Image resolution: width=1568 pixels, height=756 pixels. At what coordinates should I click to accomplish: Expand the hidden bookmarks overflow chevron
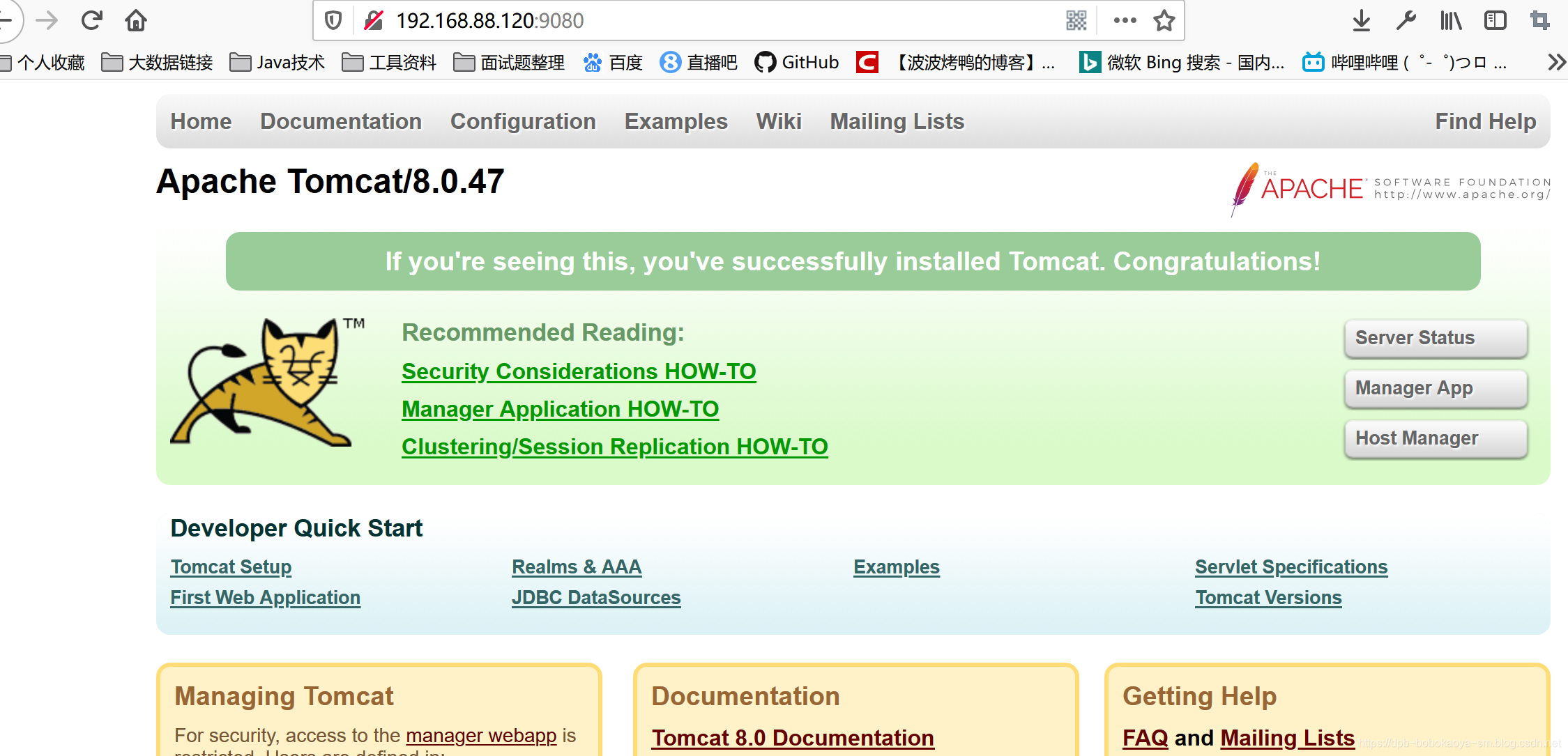pos(1556,63)
